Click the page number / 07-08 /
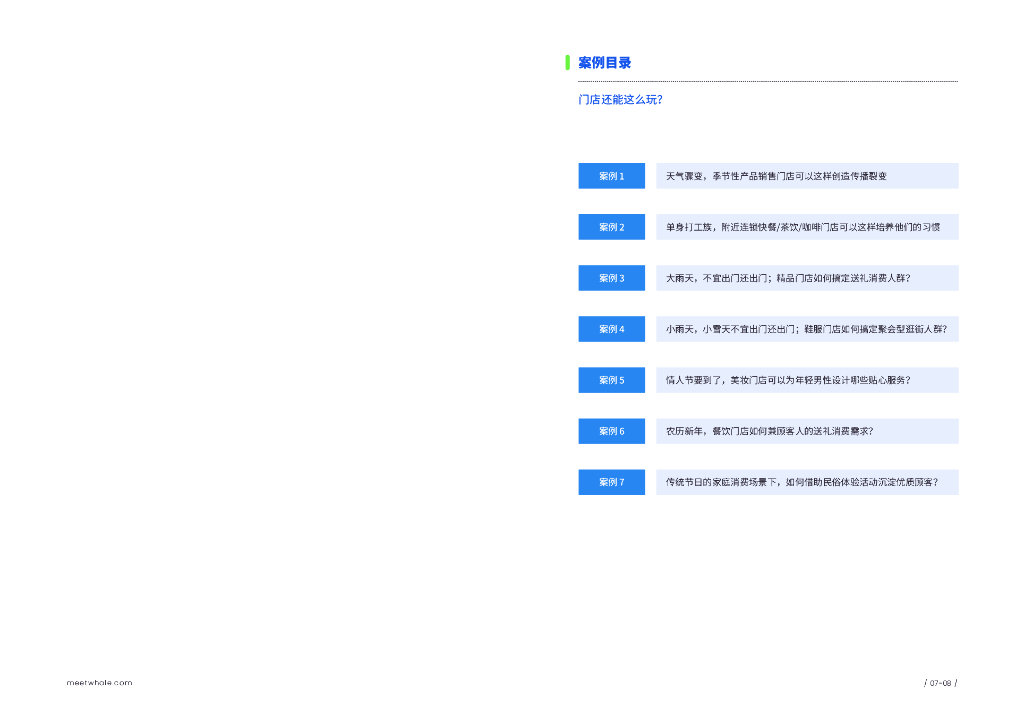Viewport: 1024px width, 723px height. pos(940,683)
